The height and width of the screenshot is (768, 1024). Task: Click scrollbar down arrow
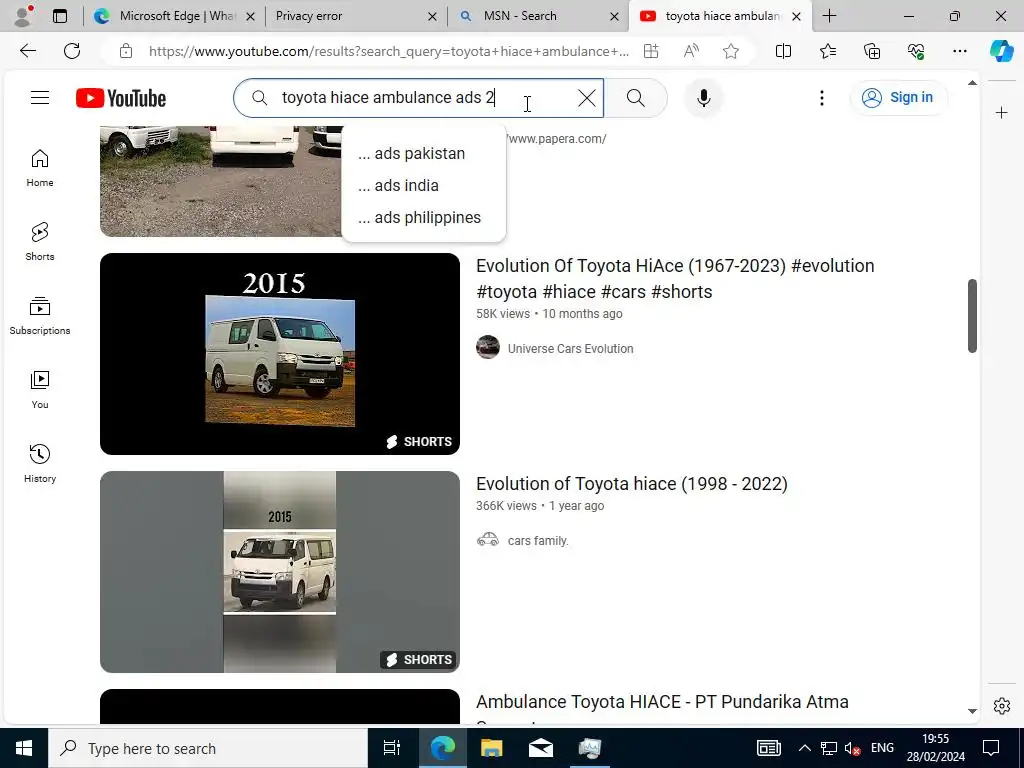click(972, 711)
